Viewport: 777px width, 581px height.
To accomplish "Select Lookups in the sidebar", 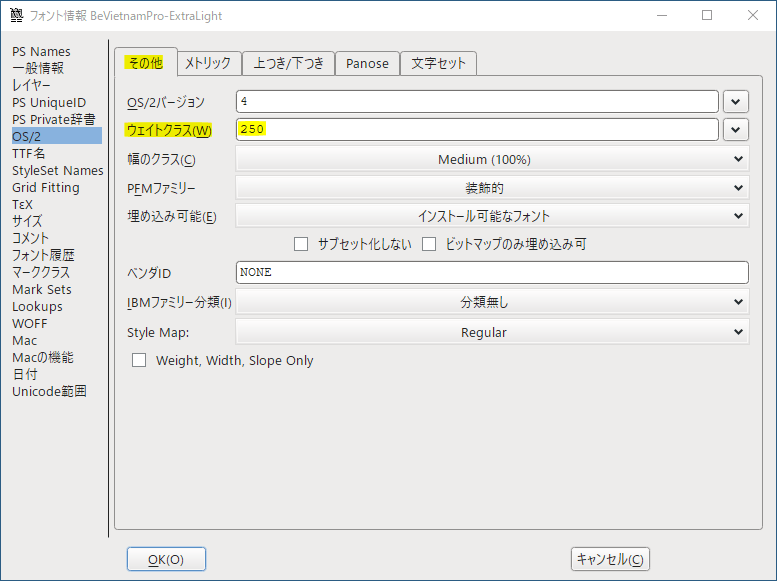I will [37, 306].
